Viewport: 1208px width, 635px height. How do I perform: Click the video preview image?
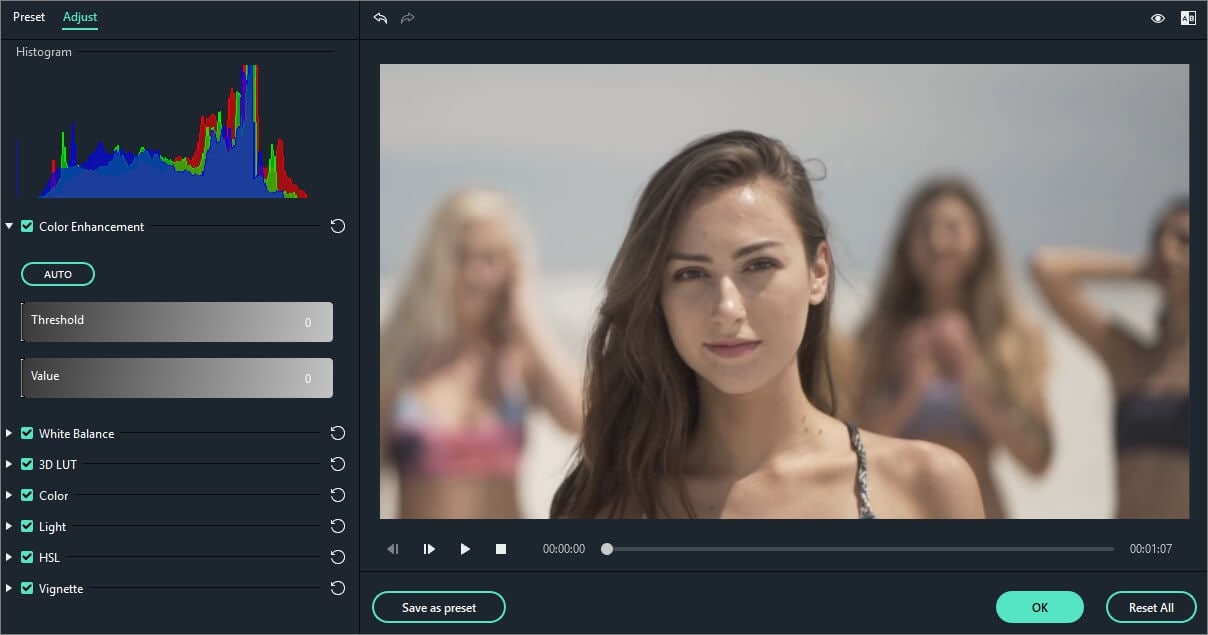(784, 291)
